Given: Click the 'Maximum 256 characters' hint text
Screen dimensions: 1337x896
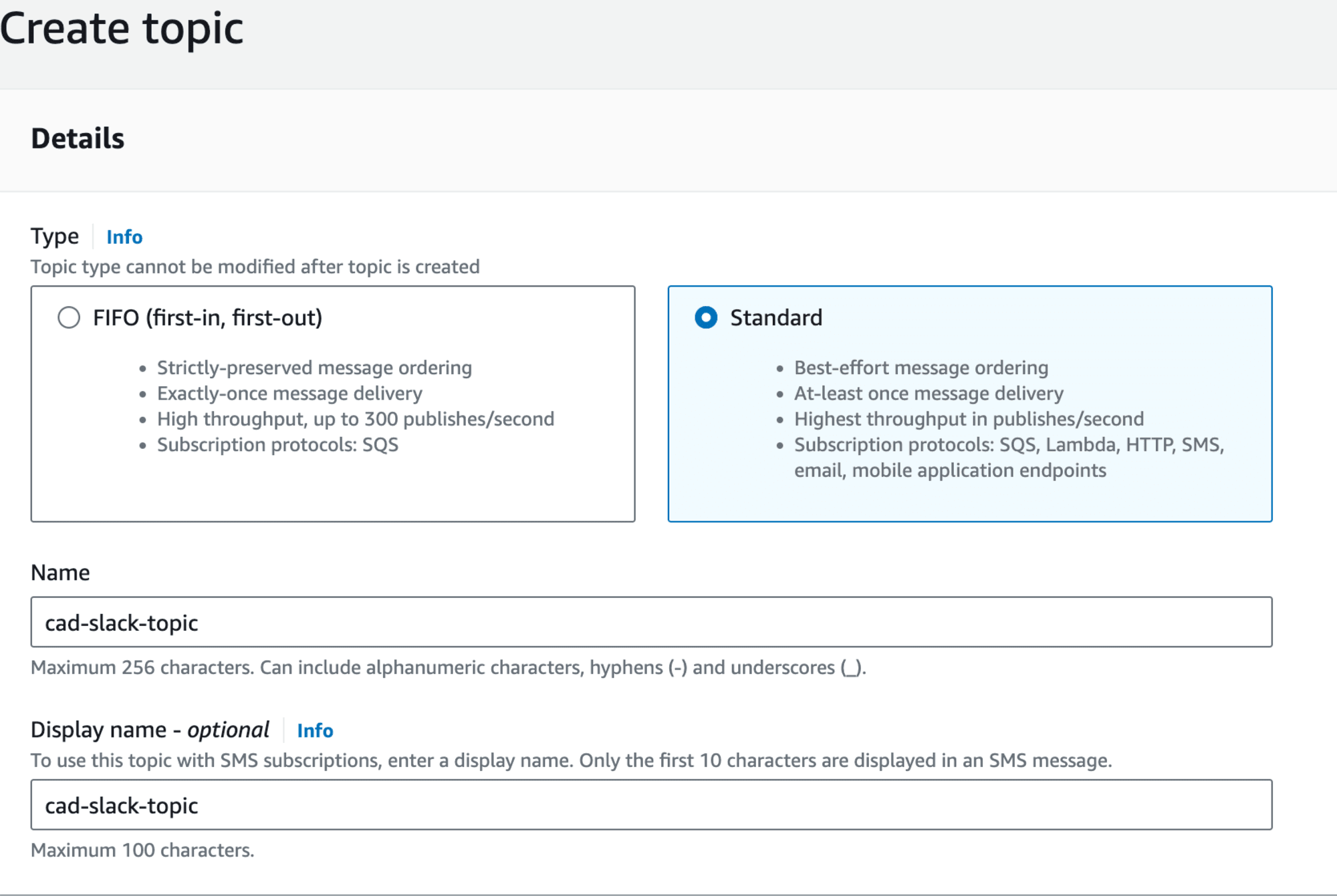Looking at the screenshot, I should pos(449,667).
